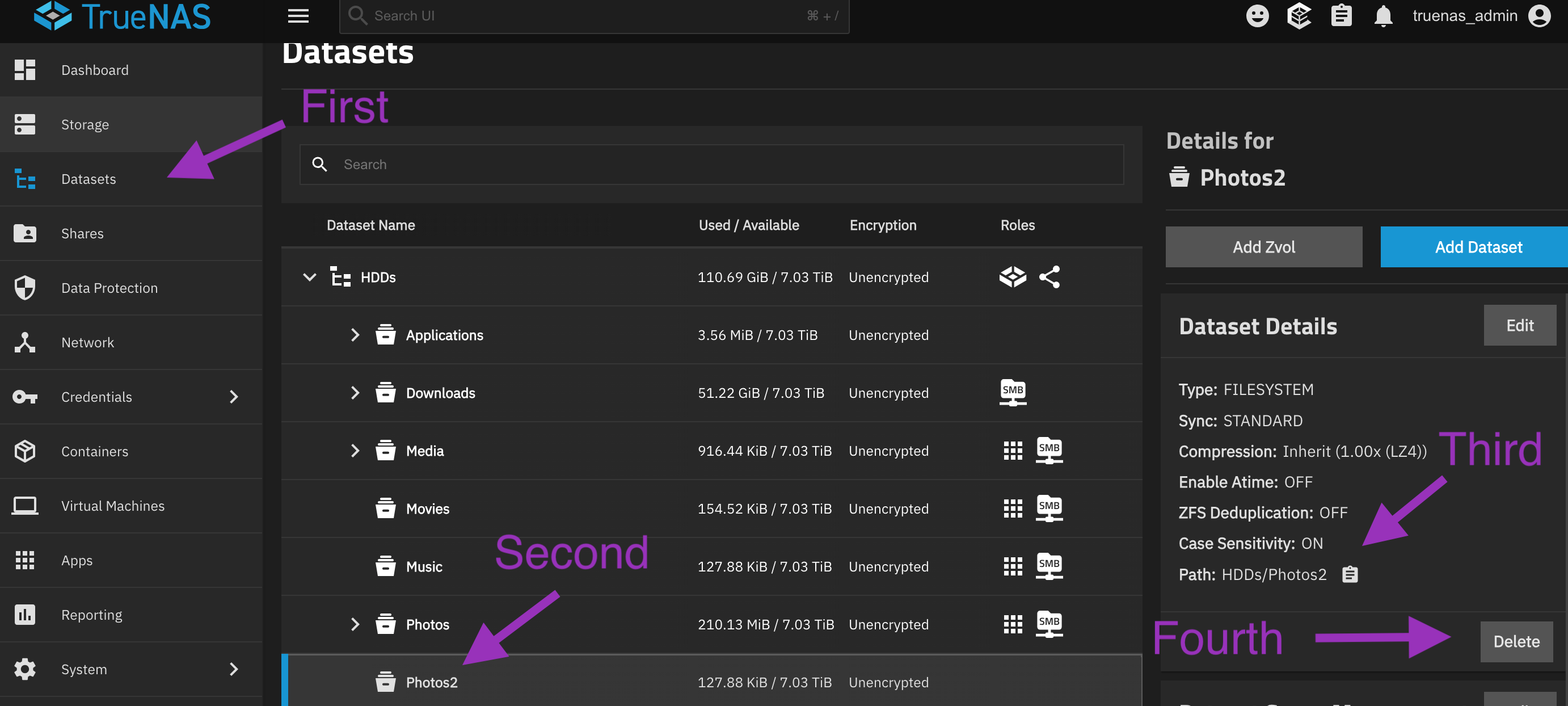The height and width of the screenshot is (706, 1568).
Task: Click the apps grid icon on the Media row
Action: (x=1012, y=451)
